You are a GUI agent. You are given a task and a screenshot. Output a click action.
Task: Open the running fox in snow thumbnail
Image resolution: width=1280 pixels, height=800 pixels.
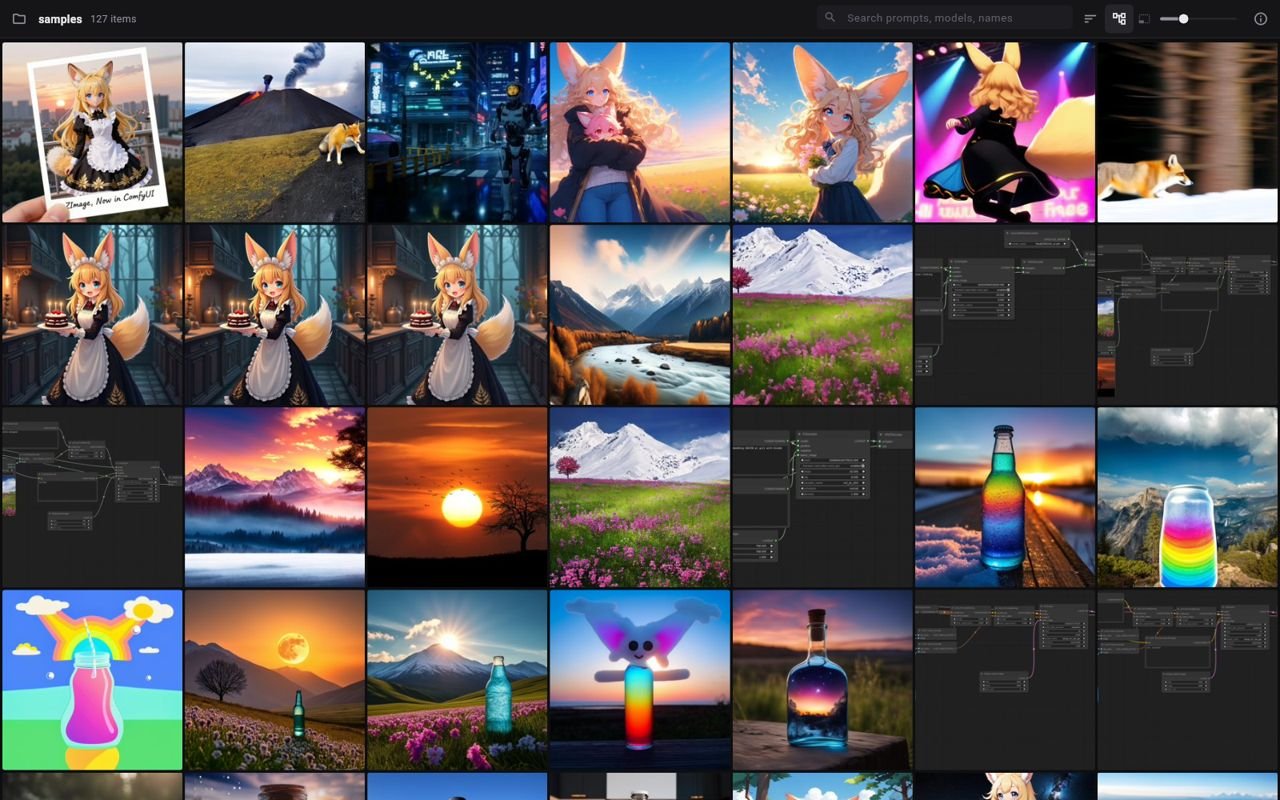pyautogui.click(x=1187, y=132)
